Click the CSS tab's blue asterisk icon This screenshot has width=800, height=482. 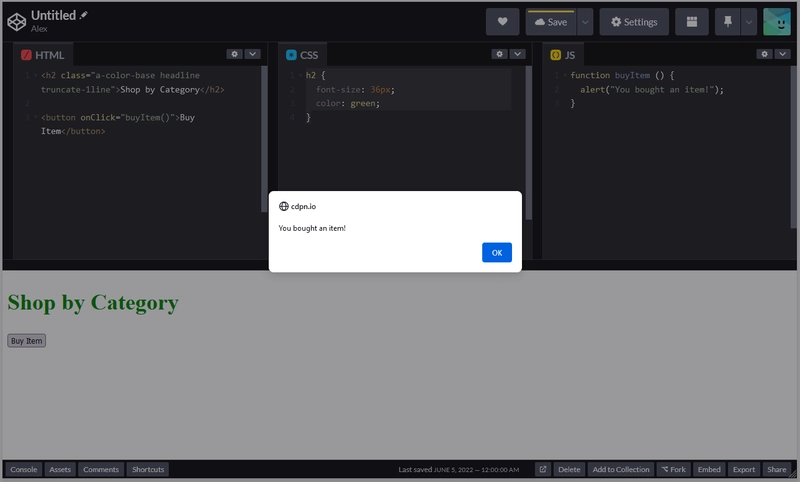(291, 55)
